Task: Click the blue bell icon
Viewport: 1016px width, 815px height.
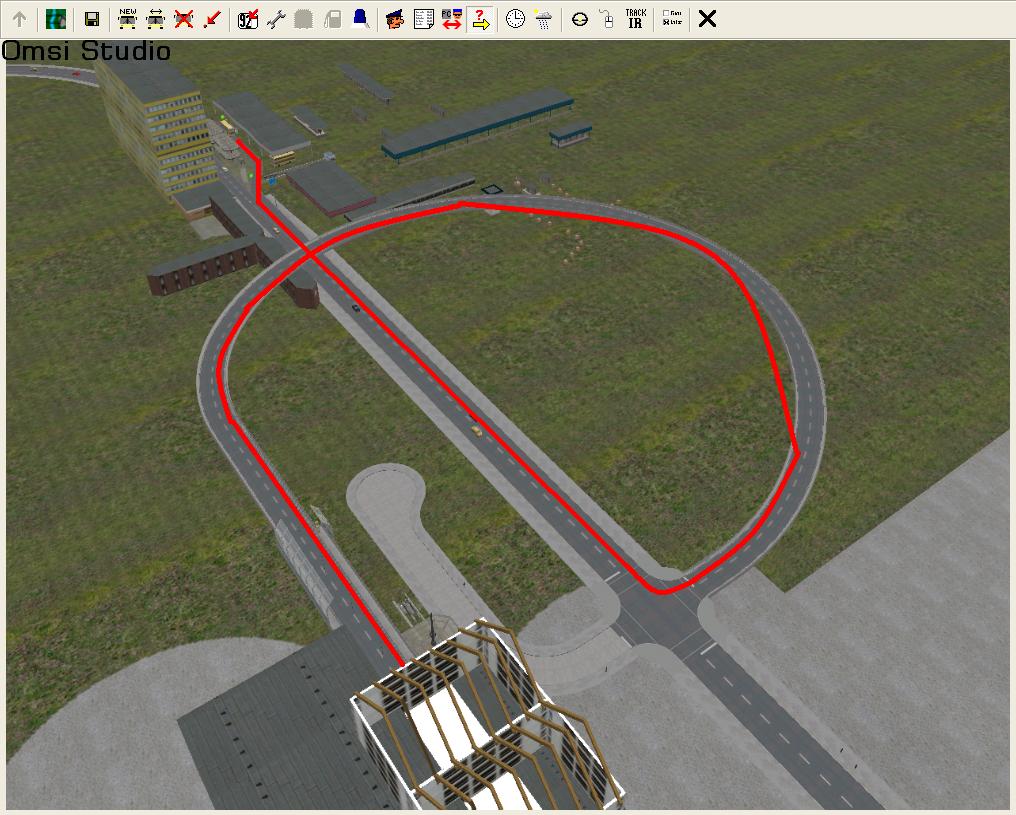Action: coord(361,19)
